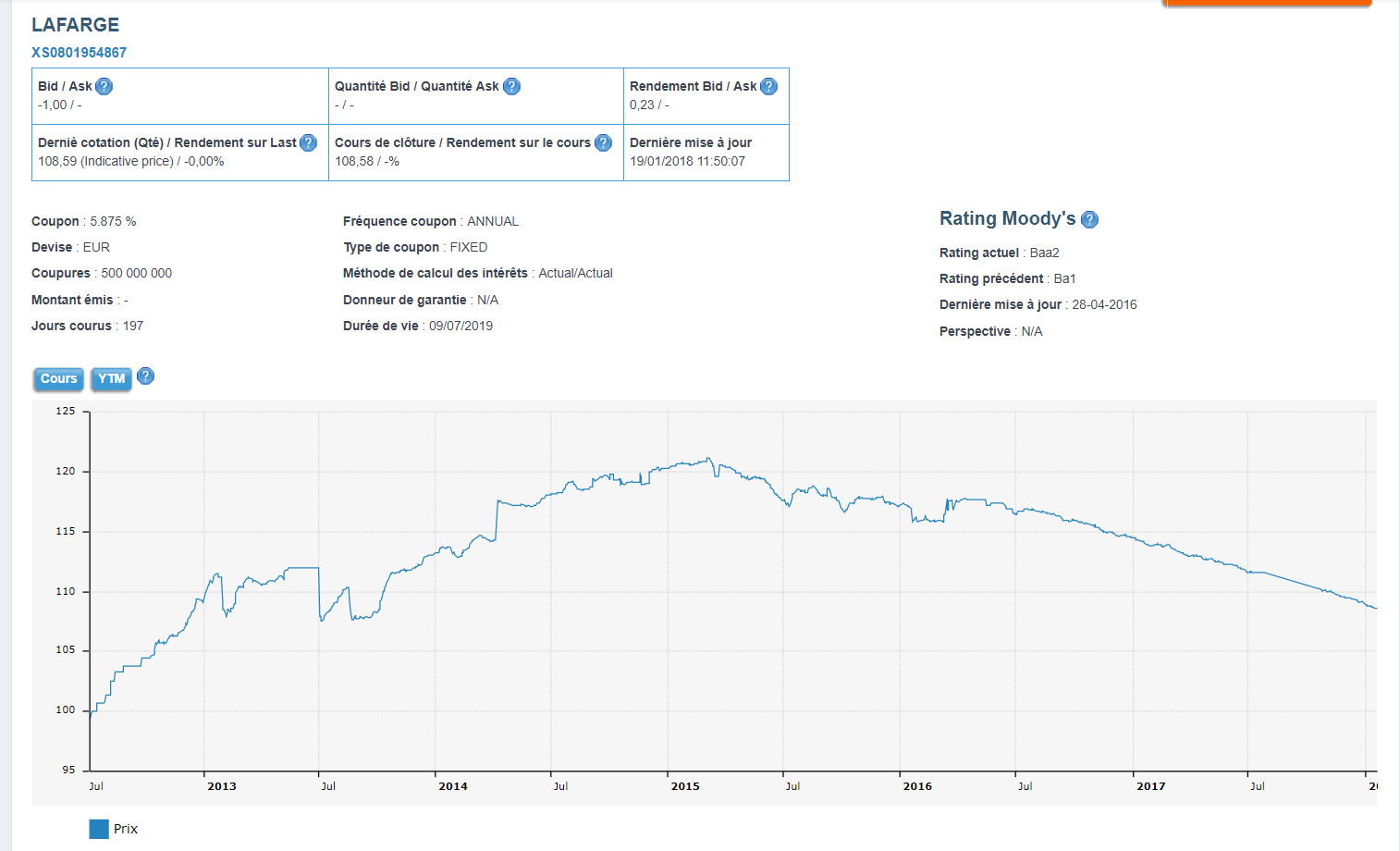This screenshot has width=1400, height=851.
Task: Open help for Quantité Bid / Quantité Ask
Action: point(511,86)
